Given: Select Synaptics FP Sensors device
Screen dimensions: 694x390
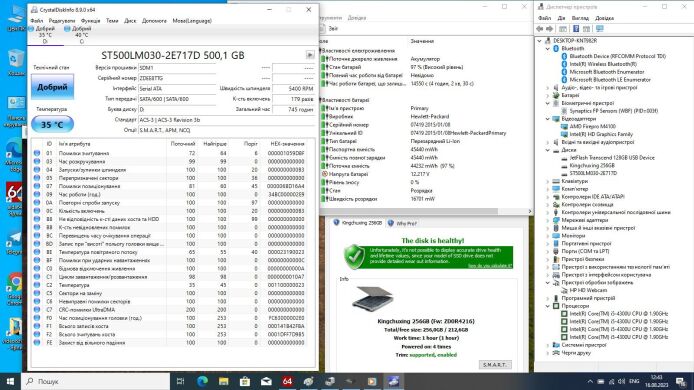Looking at the screenshot, I should click(x=613, y=111).
